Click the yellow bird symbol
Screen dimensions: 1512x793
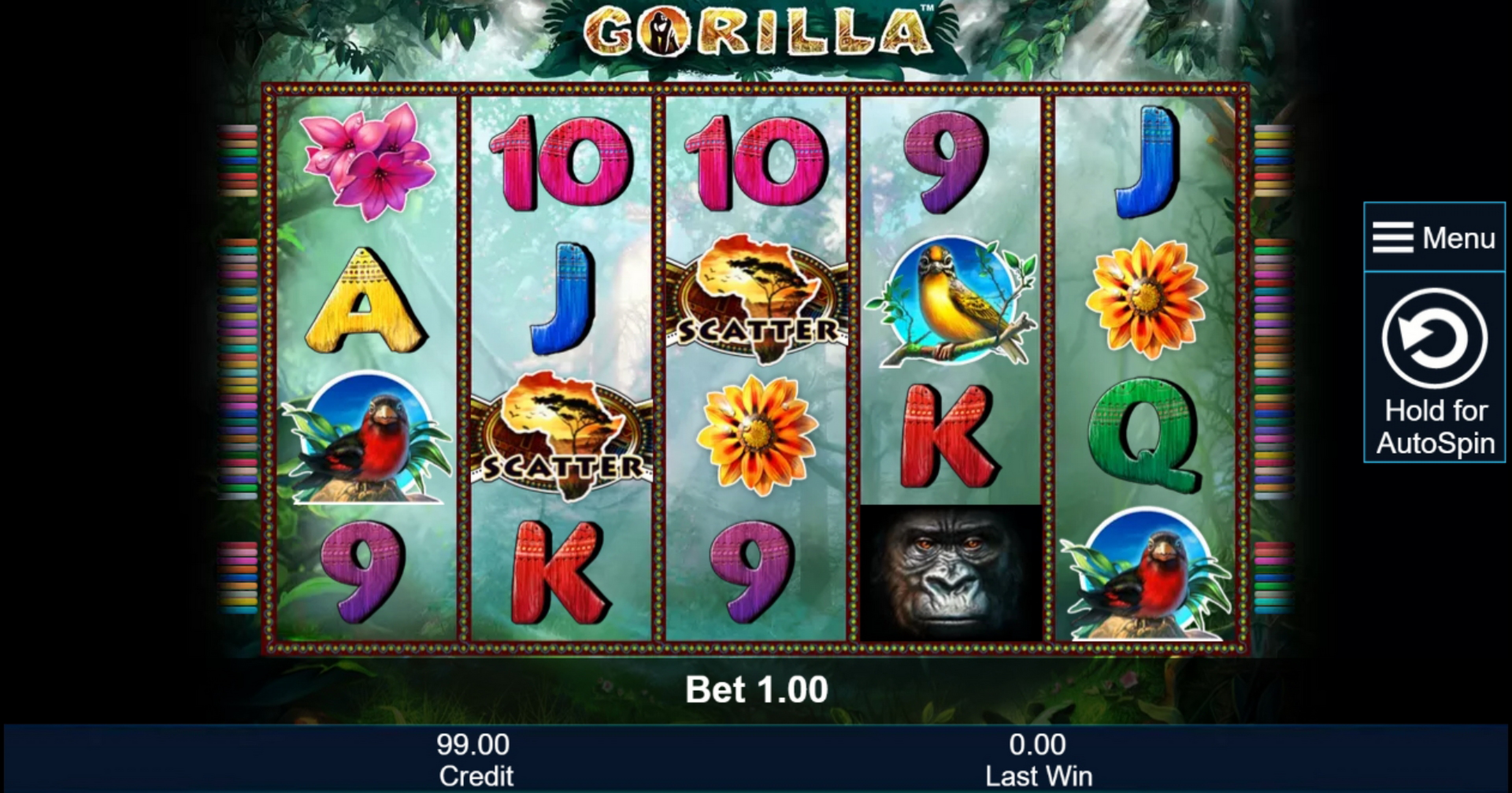(951, 301)
